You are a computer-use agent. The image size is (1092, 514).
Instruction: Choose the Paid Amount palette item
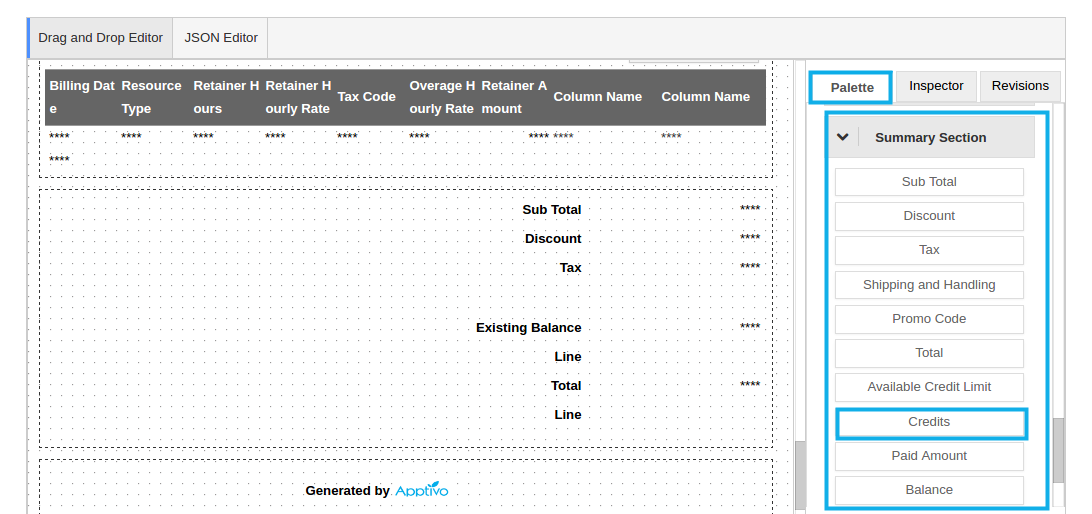point(929,456)
